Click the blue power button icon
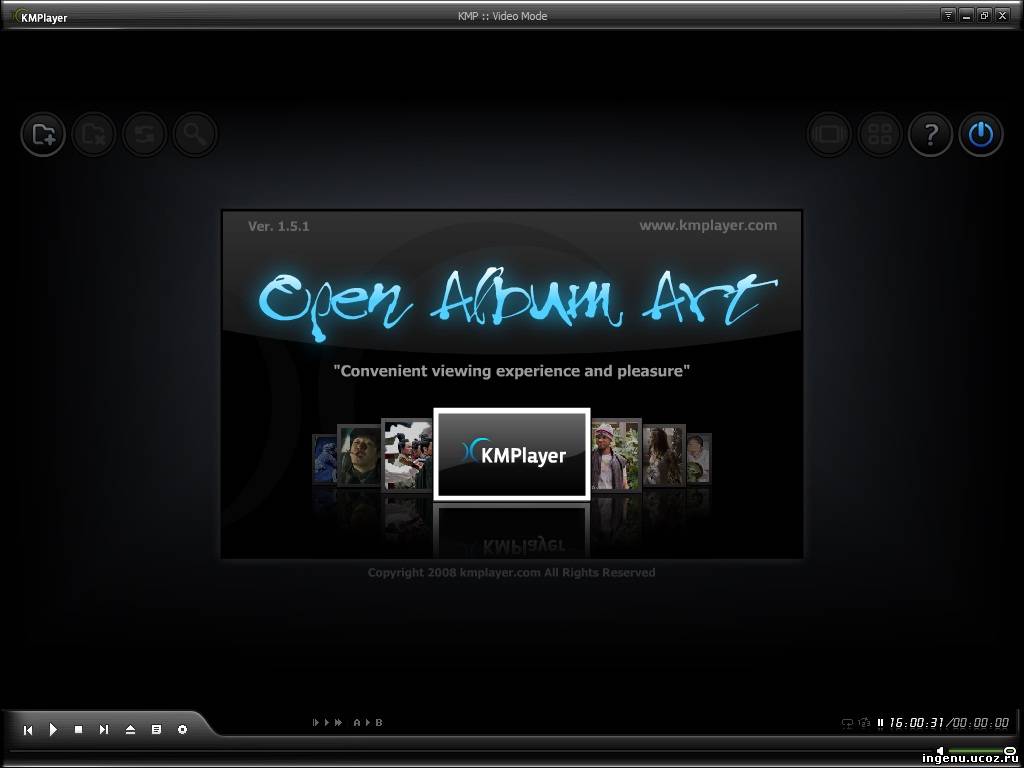Screen dimensions: 1024x768 (981, 134)
